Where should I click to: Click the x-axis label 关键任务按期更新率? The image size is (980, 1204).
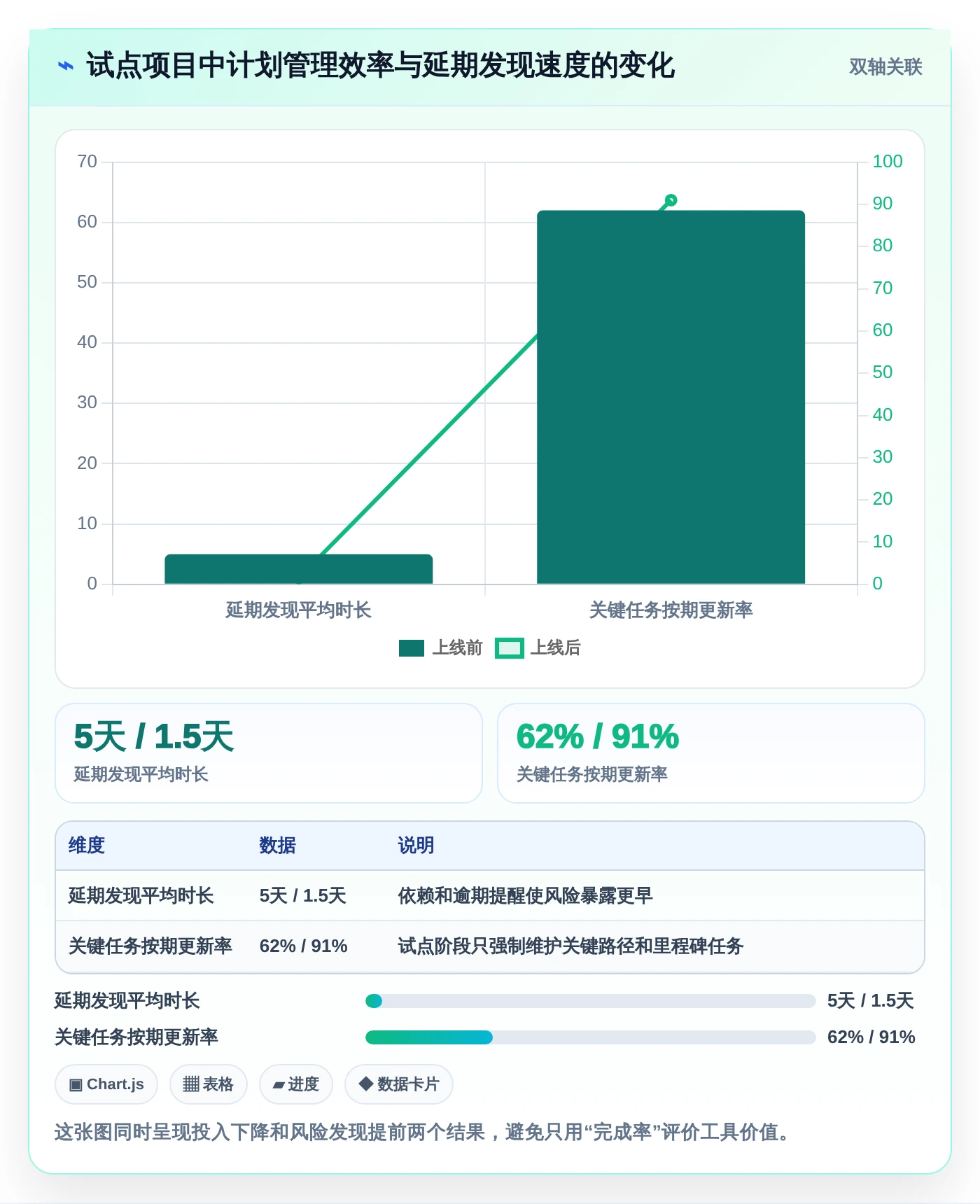click(x=671, y=610)
